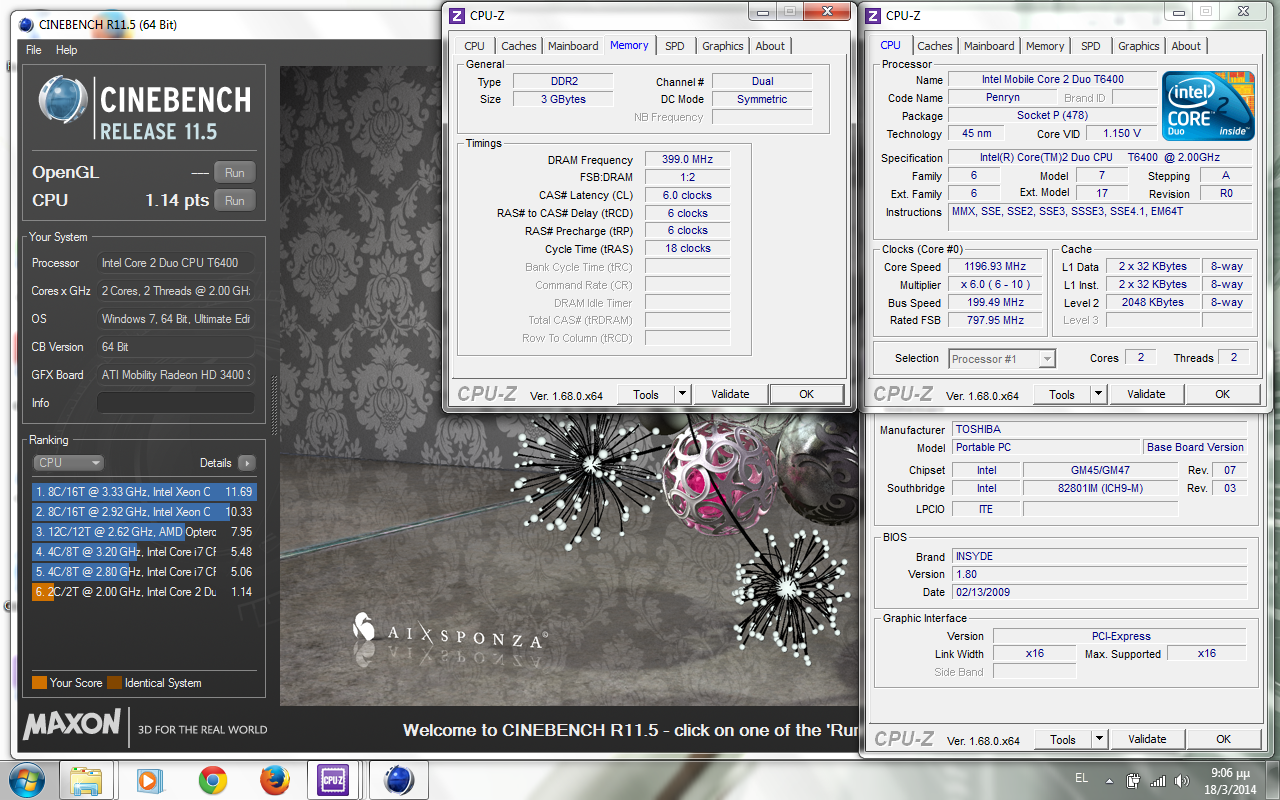
Task: Click the Core Speed 1196.93 MHz value
Action: click(996, 267)
